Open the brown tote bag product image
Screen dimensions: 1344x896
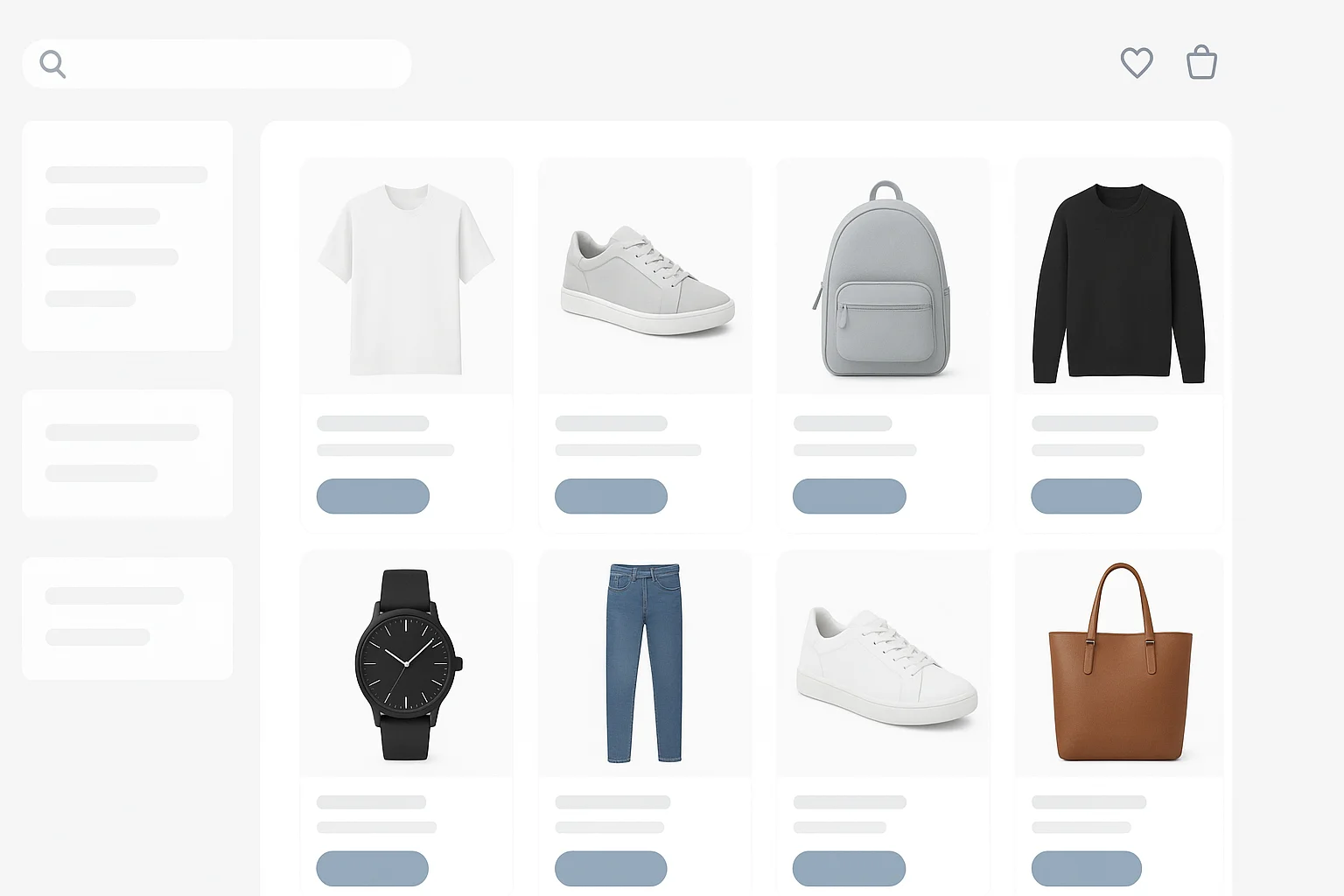pos(1120,662)
